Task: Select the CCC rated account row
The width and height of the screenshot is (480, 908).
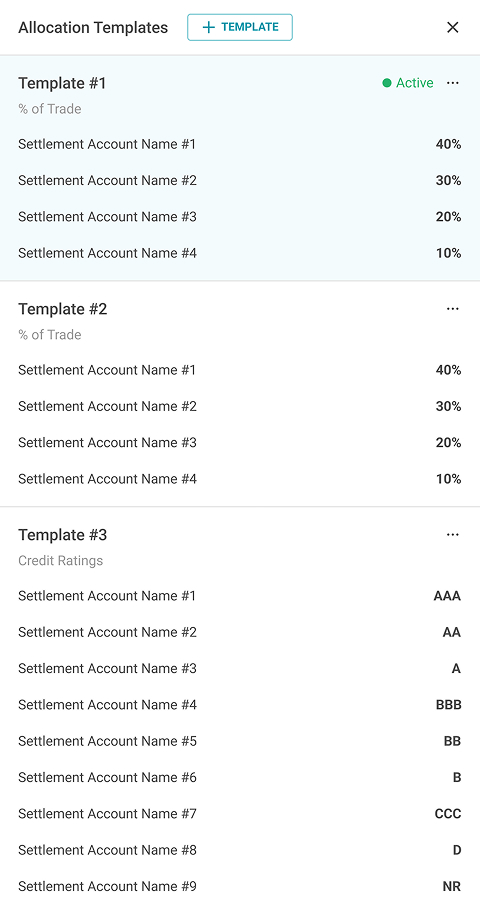Action: coord(240,814)
